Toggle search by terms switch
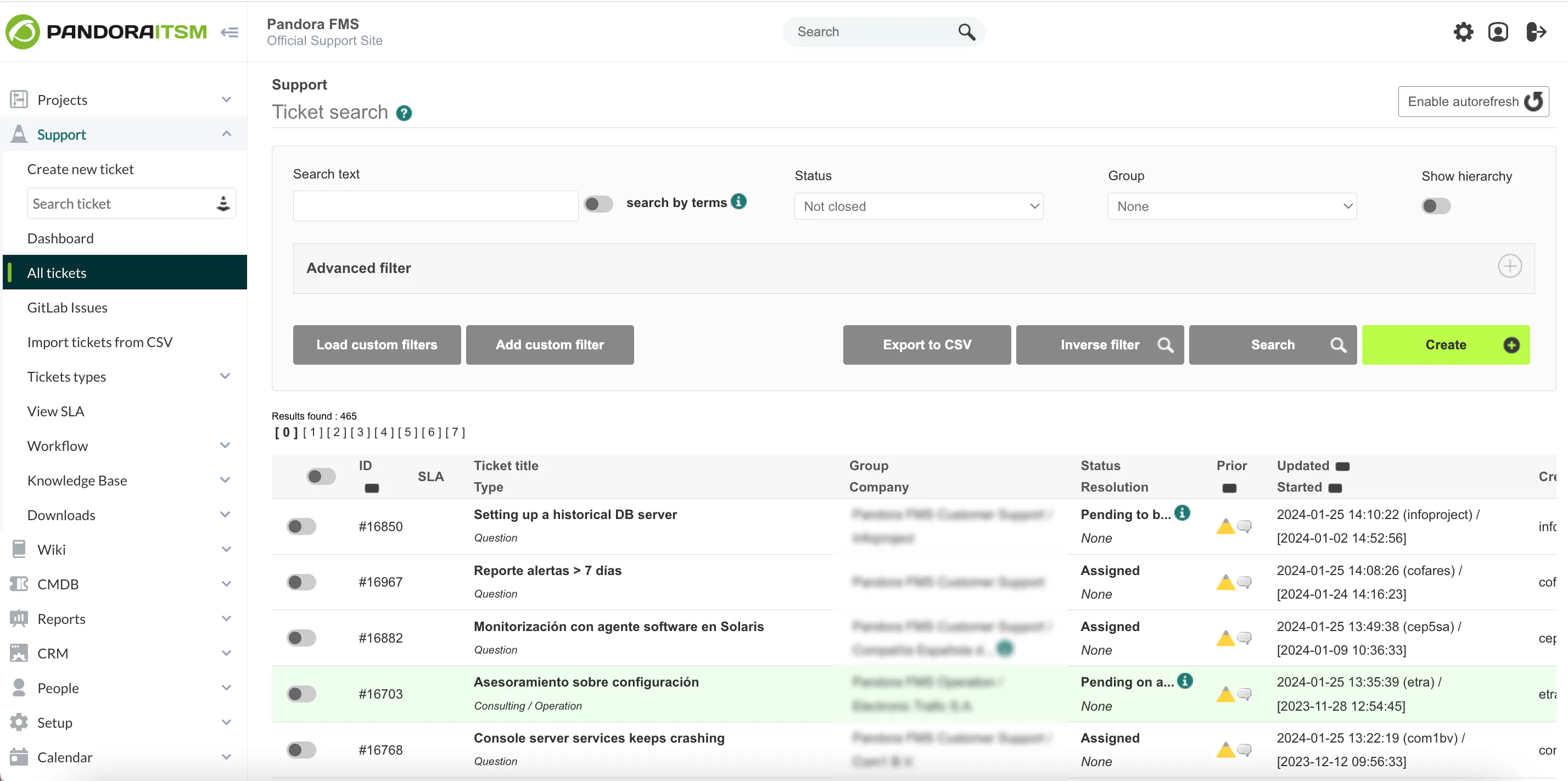 click(598, 204)
